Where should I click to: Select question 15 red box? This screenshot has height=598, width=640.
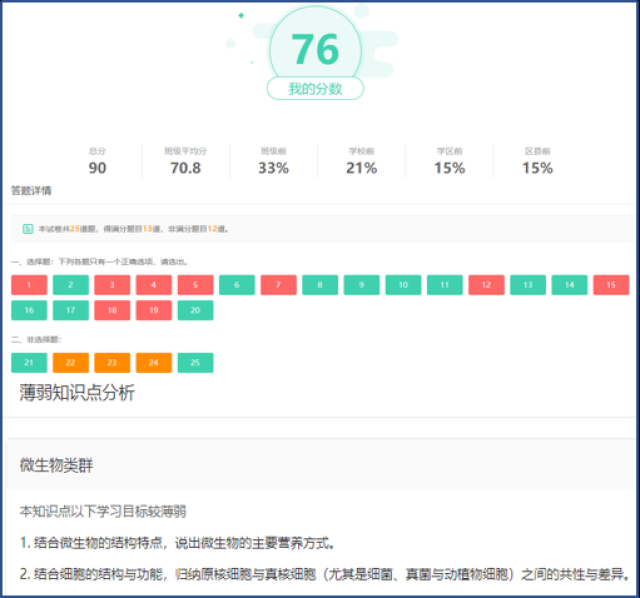pyautogui.click(x=610, y=285)
